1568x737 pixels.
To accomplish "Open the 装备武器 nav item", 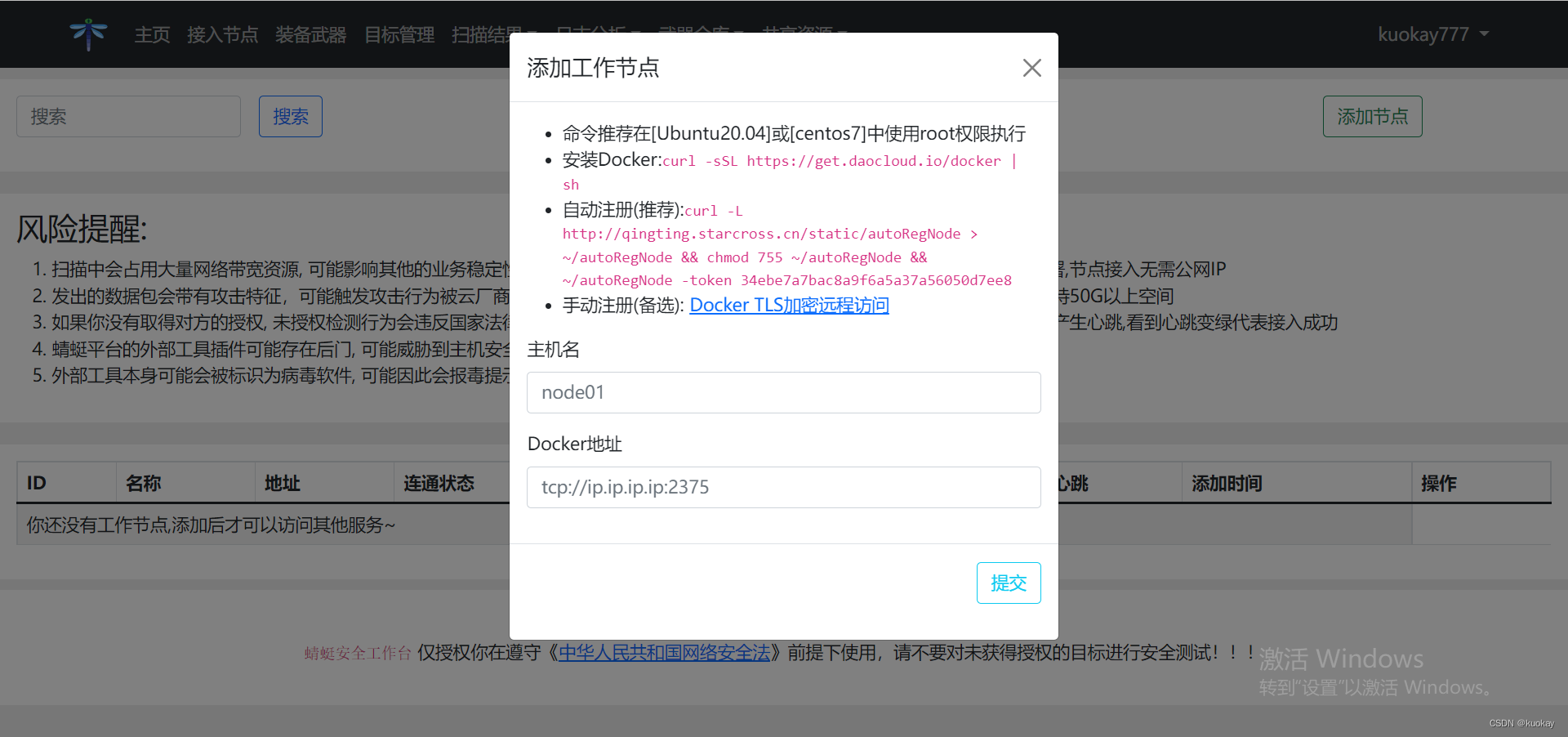I will click(310, 34).
